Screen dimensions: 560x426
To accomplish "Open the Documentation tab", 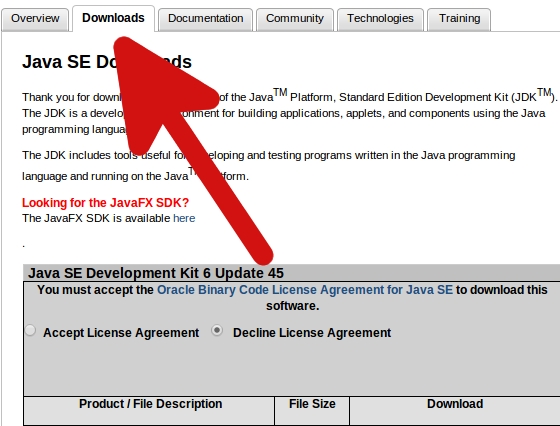I will (x=206, y=19).
